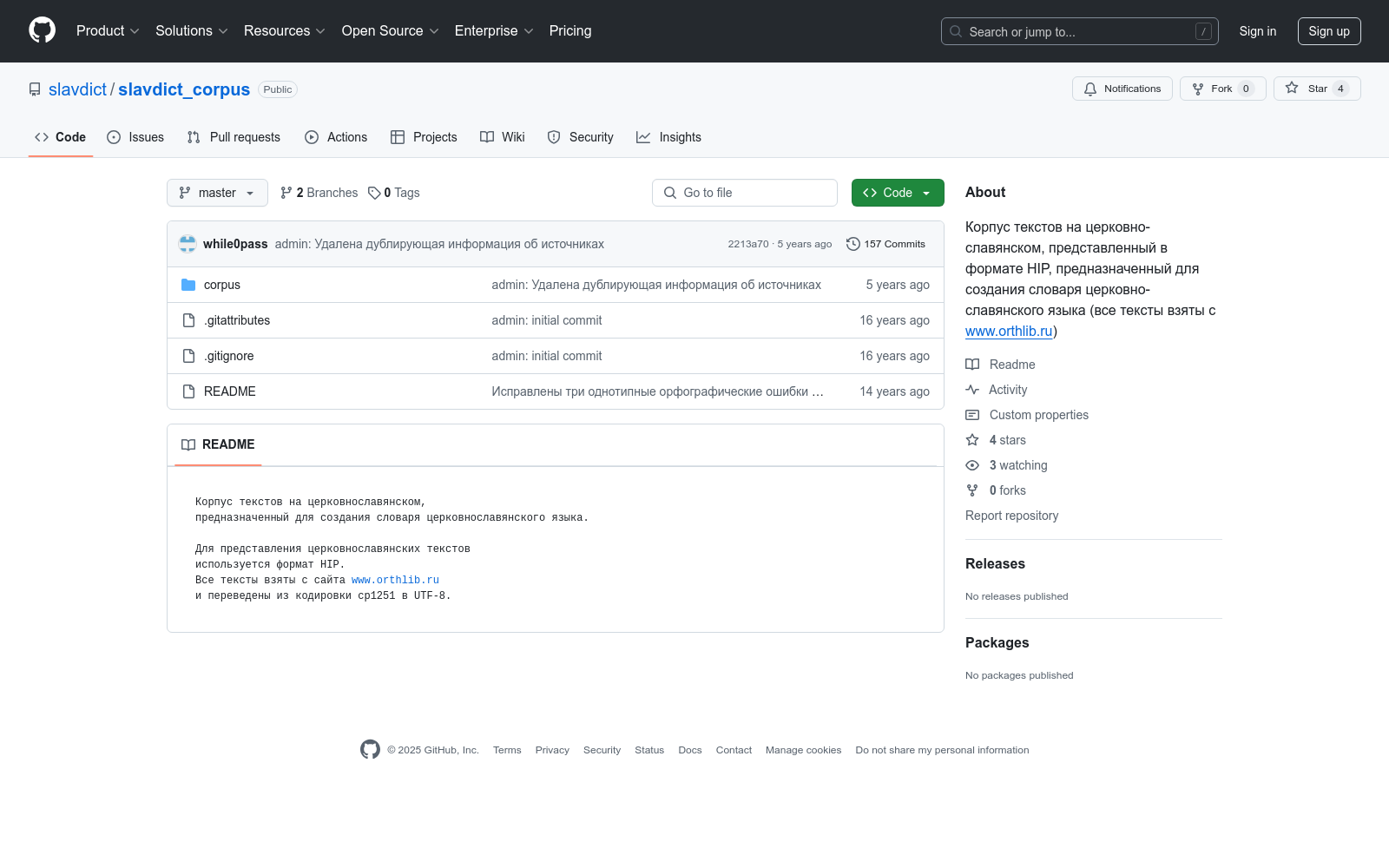Click the Notifications button
1389x868 pixels.
[1122, 89]
